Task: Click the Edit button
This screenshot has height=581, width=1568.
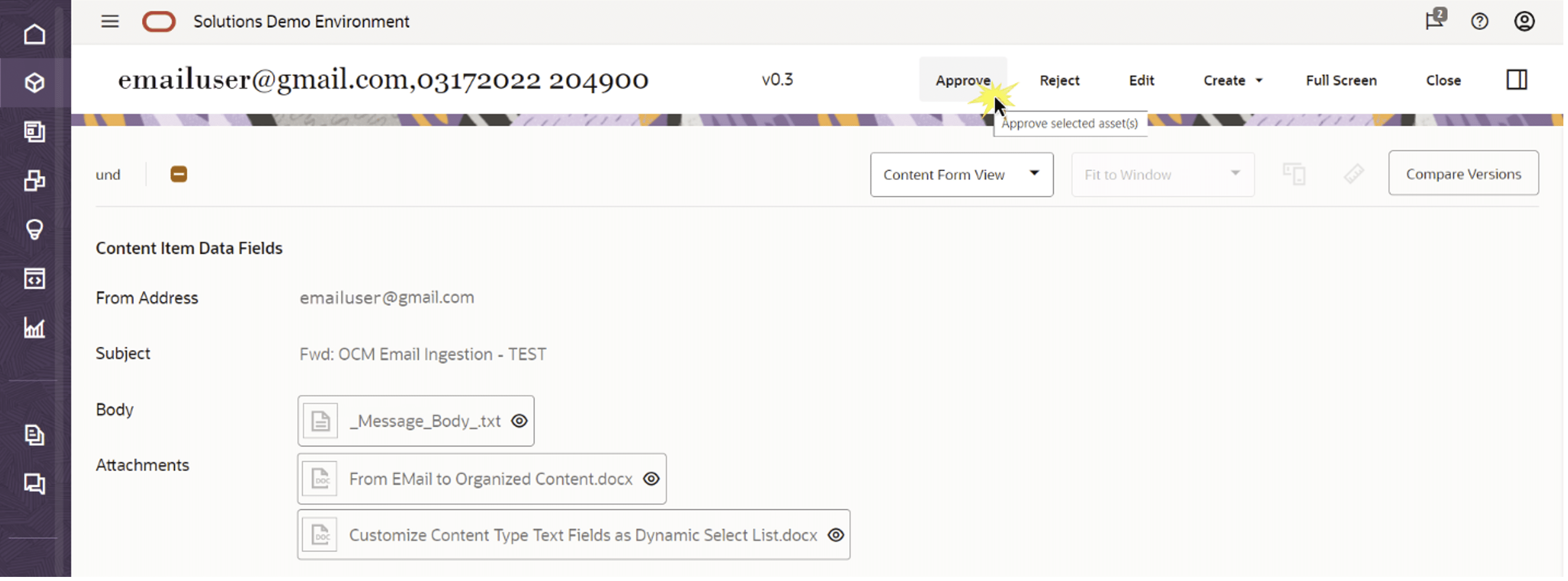Action: (1141, 80)
